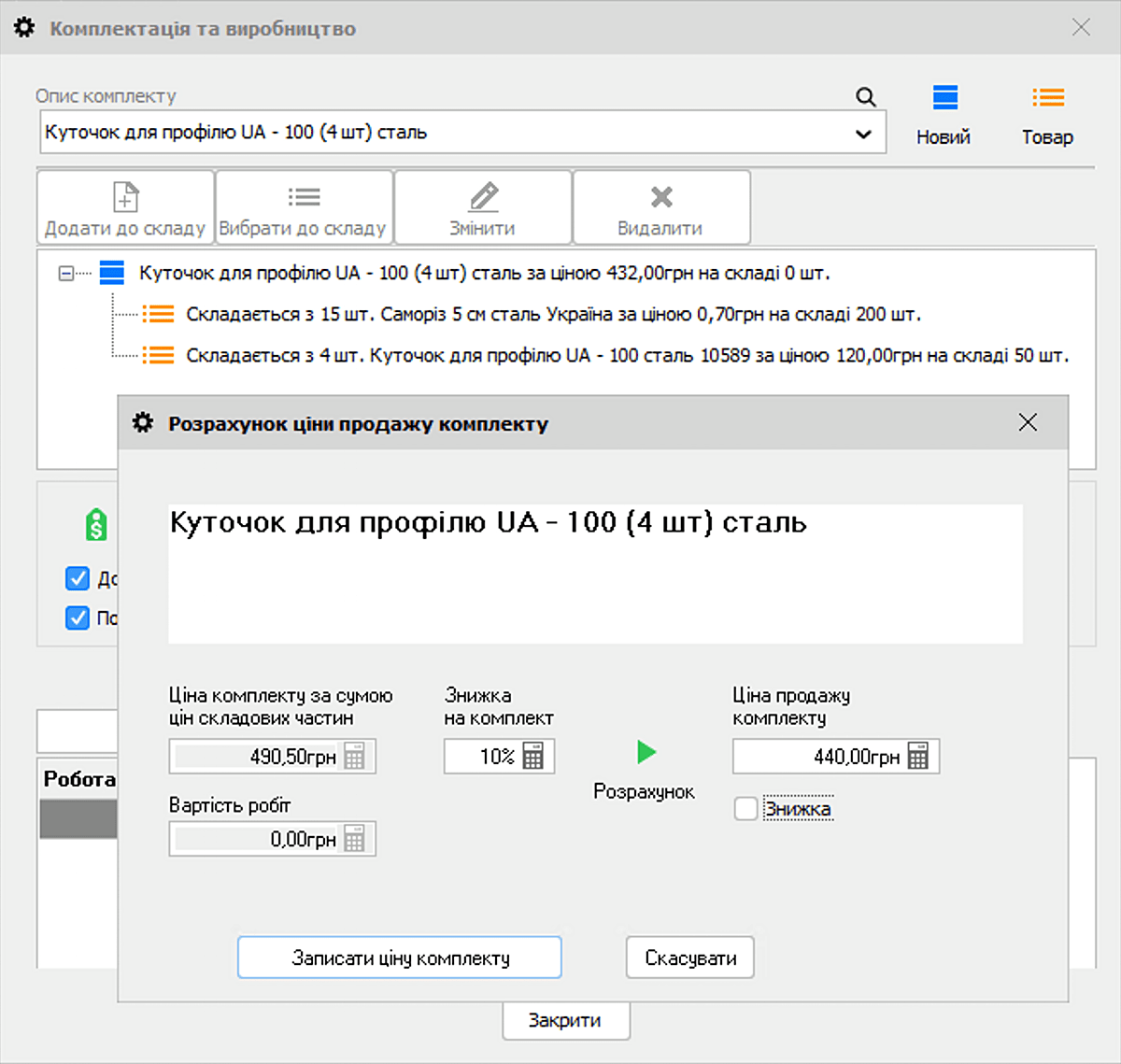Open the orange Товар list icon
The image size is (1121, 1064).
(x=1047, y=98)
